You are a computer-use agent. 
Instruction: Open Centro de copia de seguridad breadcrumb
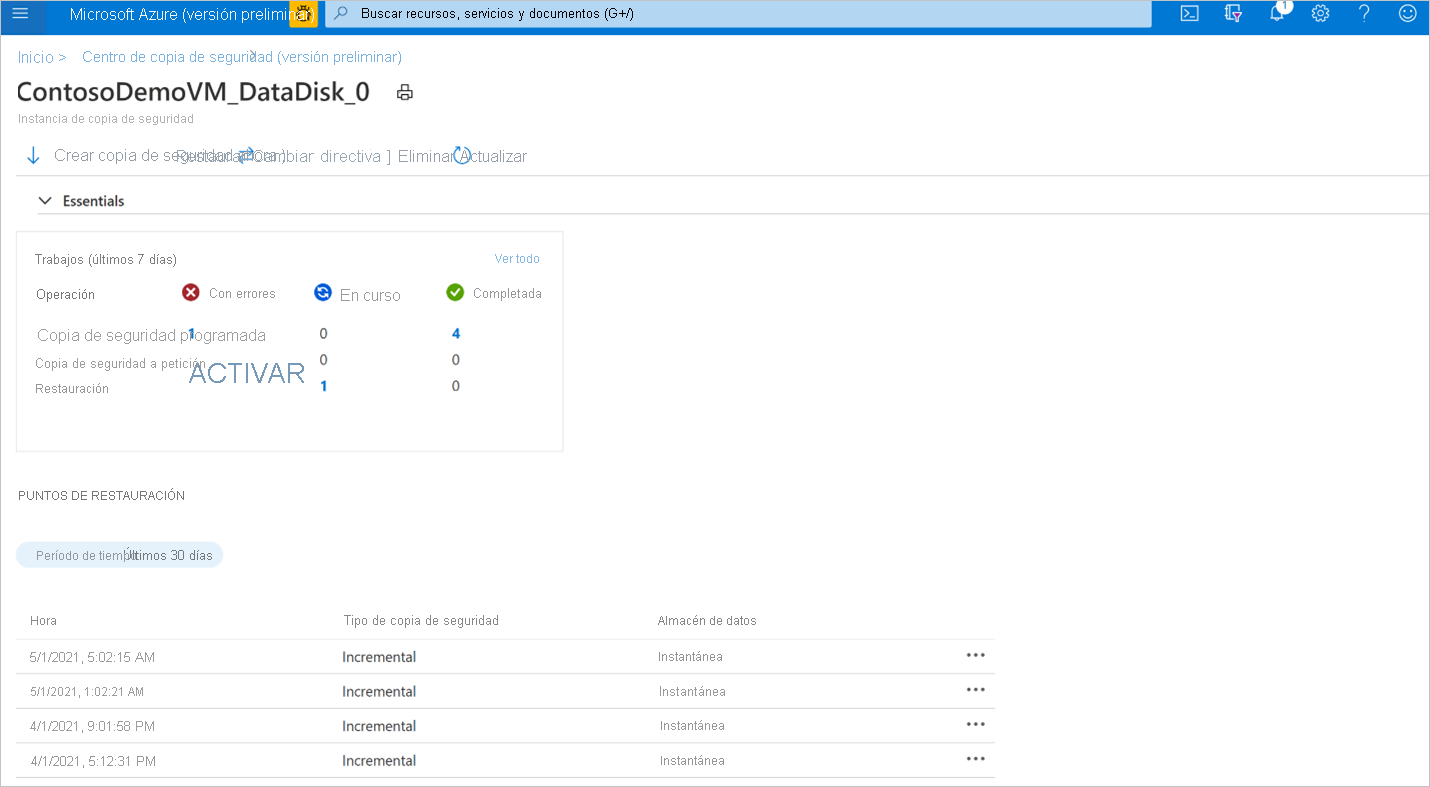click(x=242, y=57)
